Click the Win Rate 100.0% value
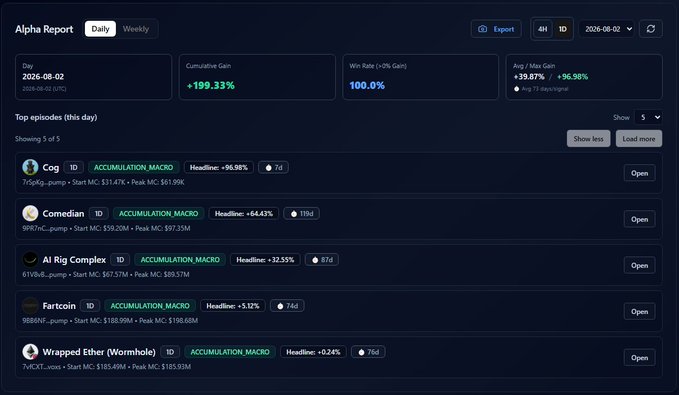679x395 pixels. click(367, 85)
